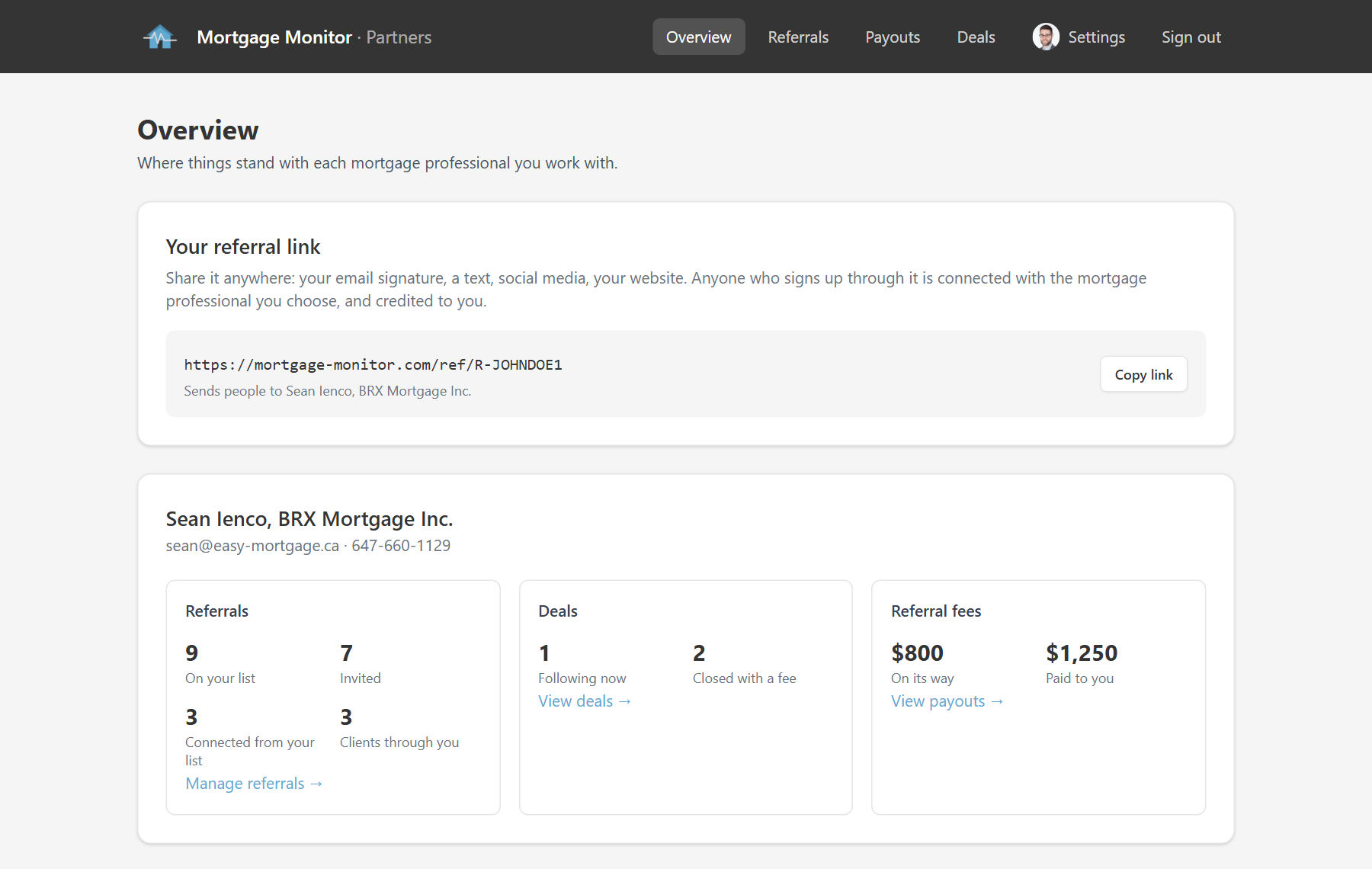1372x869 pixels.
Task: Click the Connected from your list stat
Action: point(250,737)
